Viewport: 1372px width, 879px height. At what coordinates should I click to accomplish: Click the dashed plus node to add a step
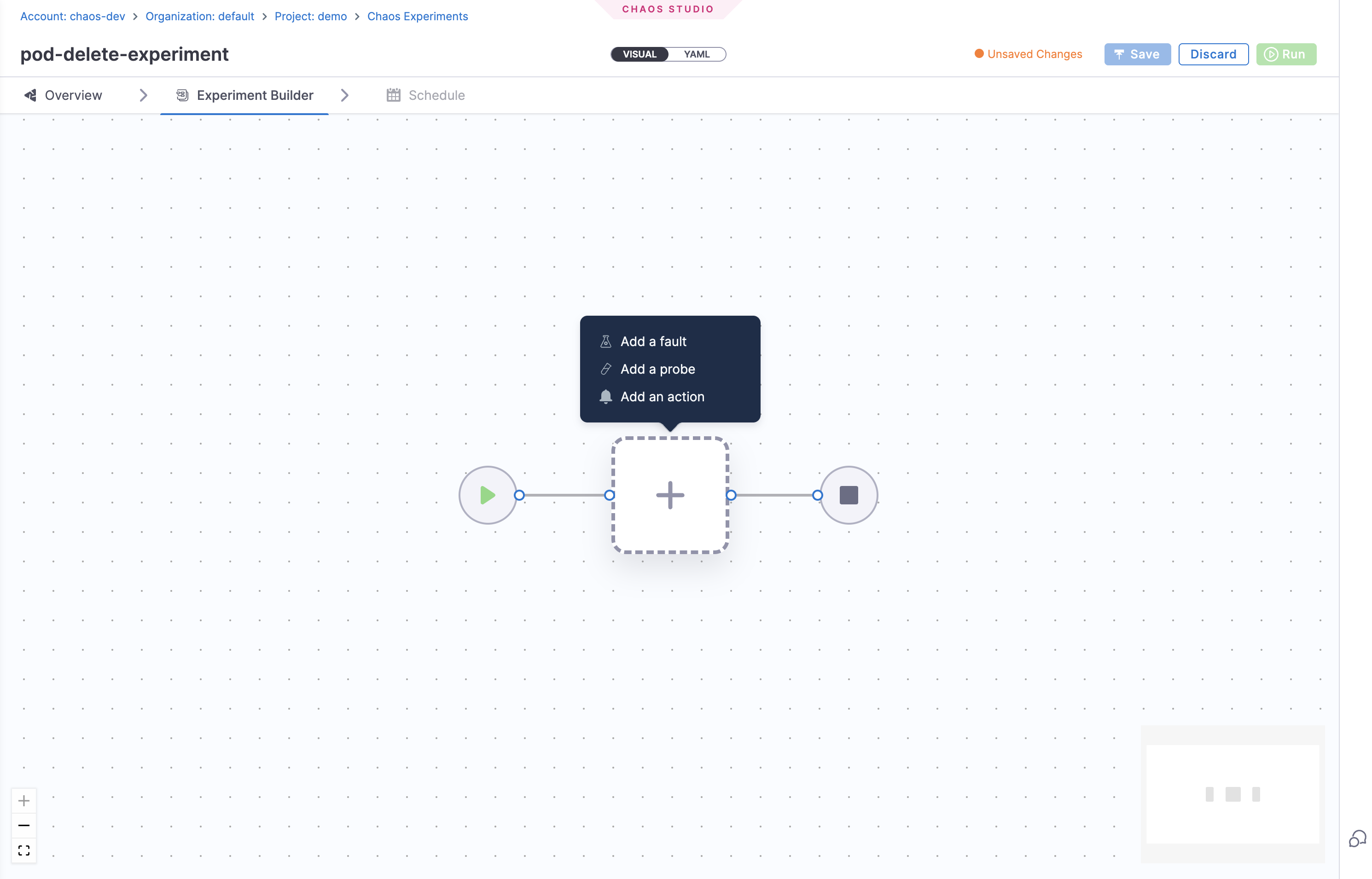[x=670, y=494]
